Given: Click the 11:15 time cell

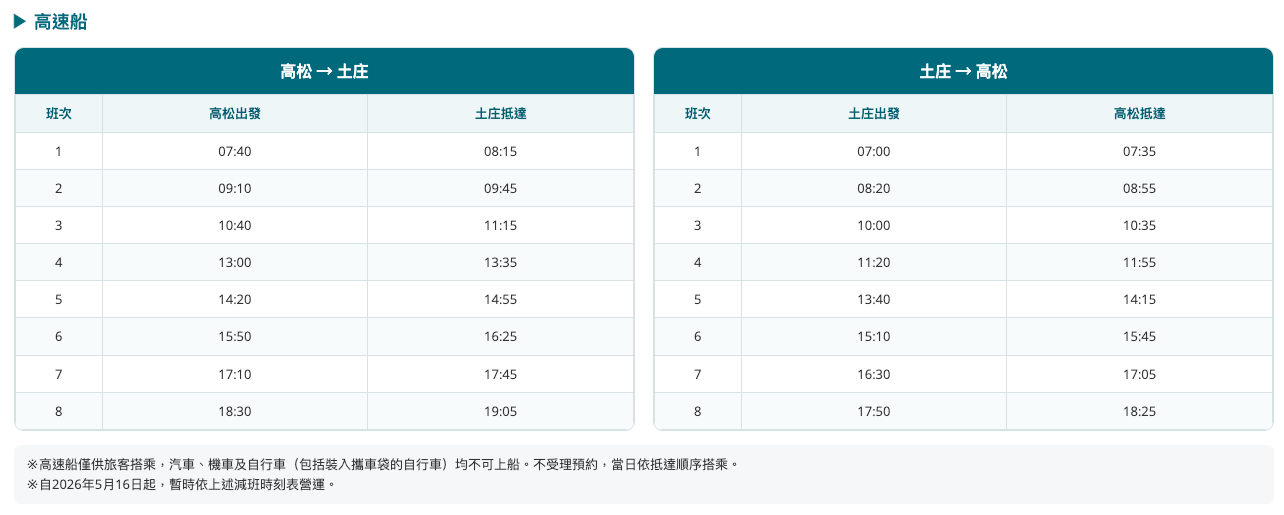Looking at the screenshot, I should point(500,225).
